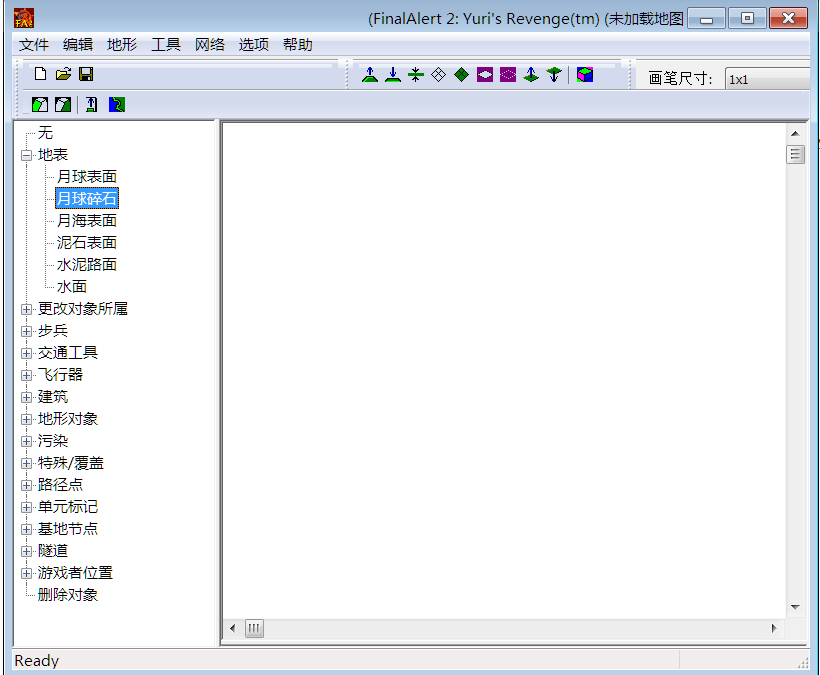
Task: Expand the 单元标记 node
Action: (x=27, y=507)
